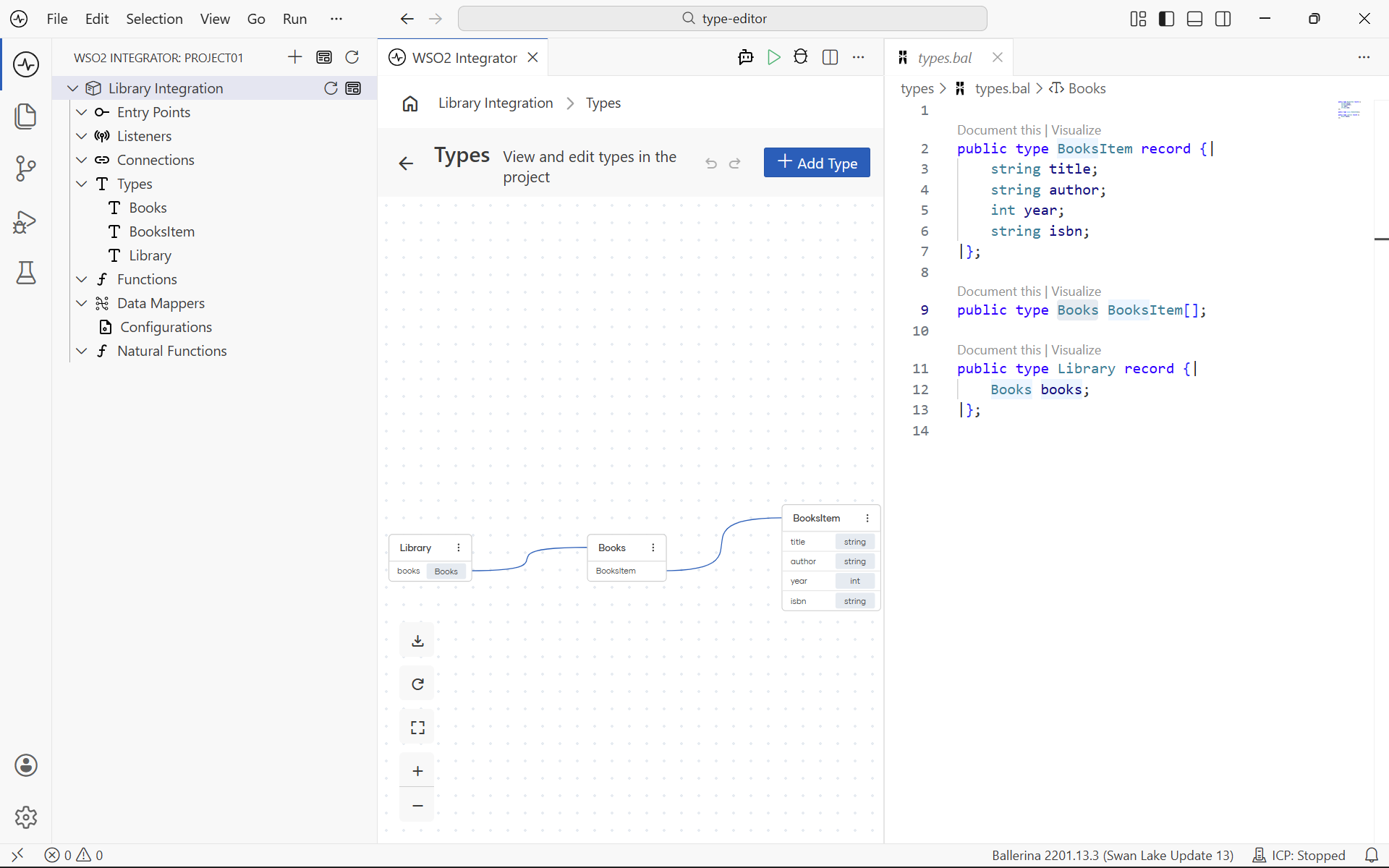
Task: Click Visualize link above BooksItem record
Action: [1076, 130]
